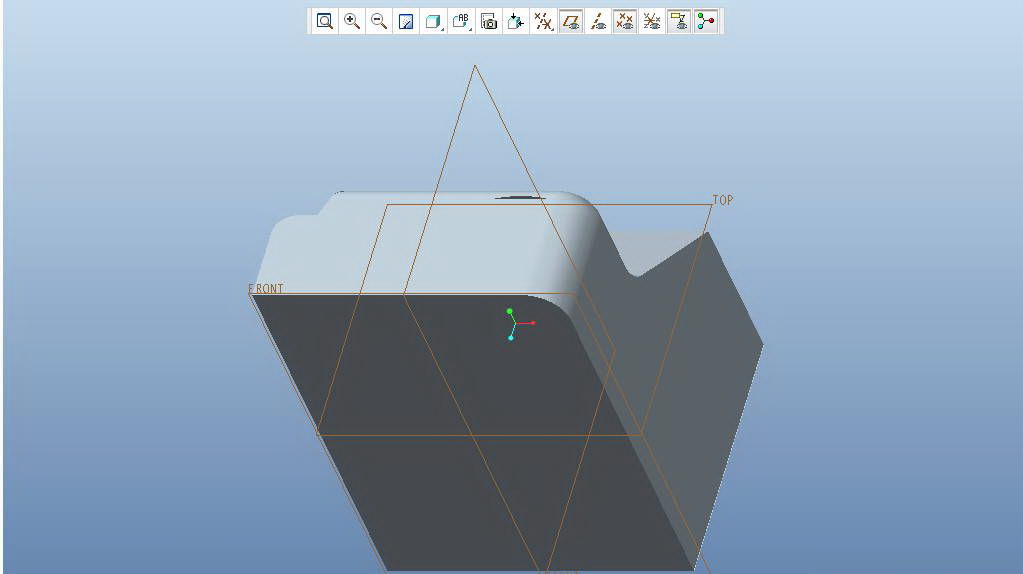Repaint the graphics window
The height and width of the screenshot is (574, 1023).
tap(406, 21)
